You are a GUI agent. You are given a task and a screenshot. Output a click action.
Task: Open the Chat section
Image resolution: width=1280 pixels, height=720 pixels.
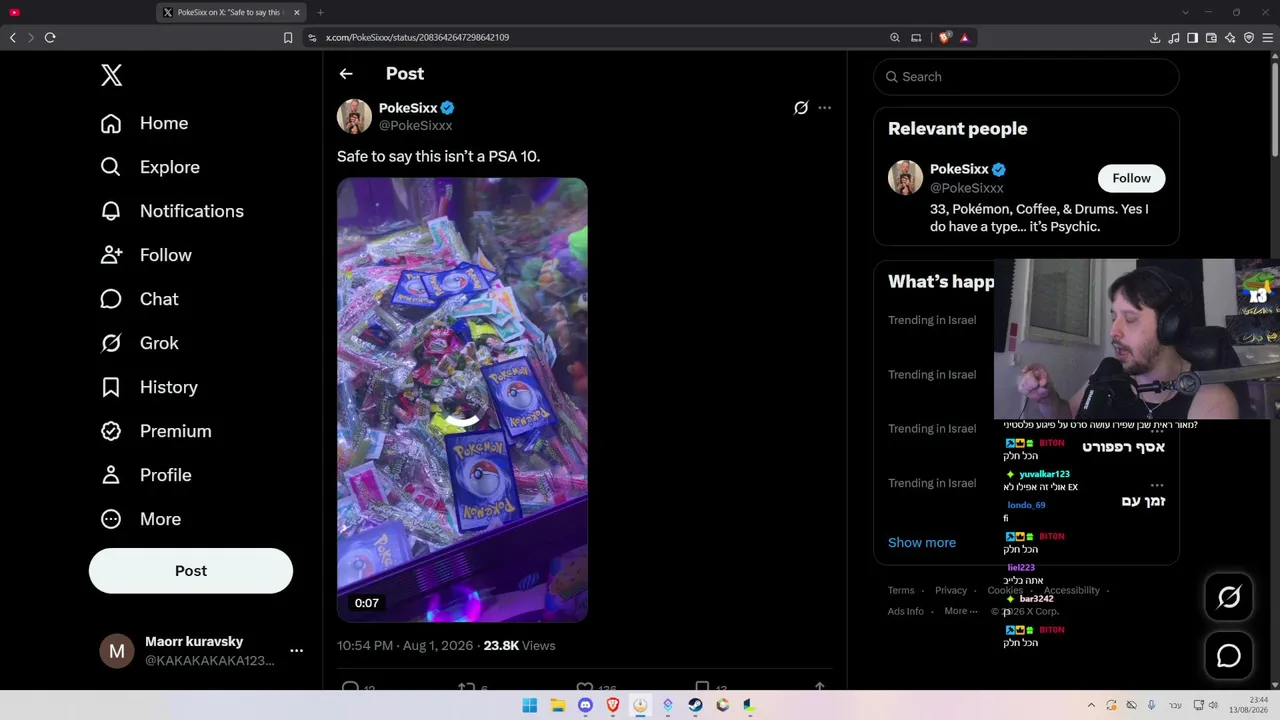[139, 299]
